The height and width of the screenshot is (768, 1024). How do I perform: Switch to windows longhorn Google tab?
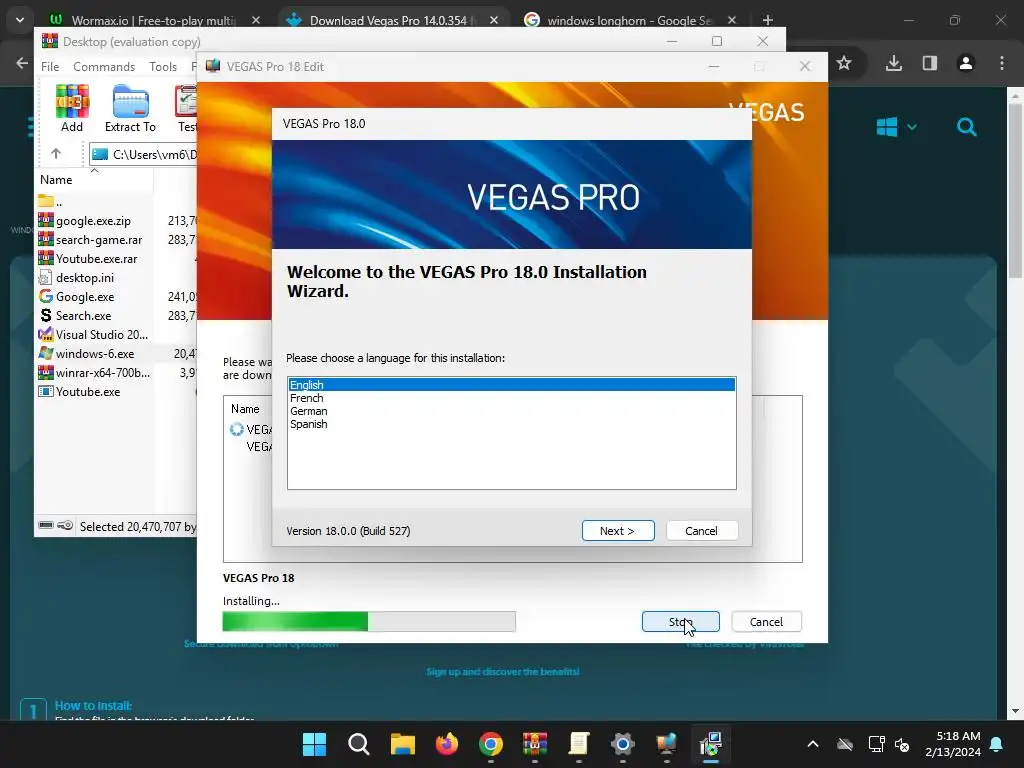(630, 20)
